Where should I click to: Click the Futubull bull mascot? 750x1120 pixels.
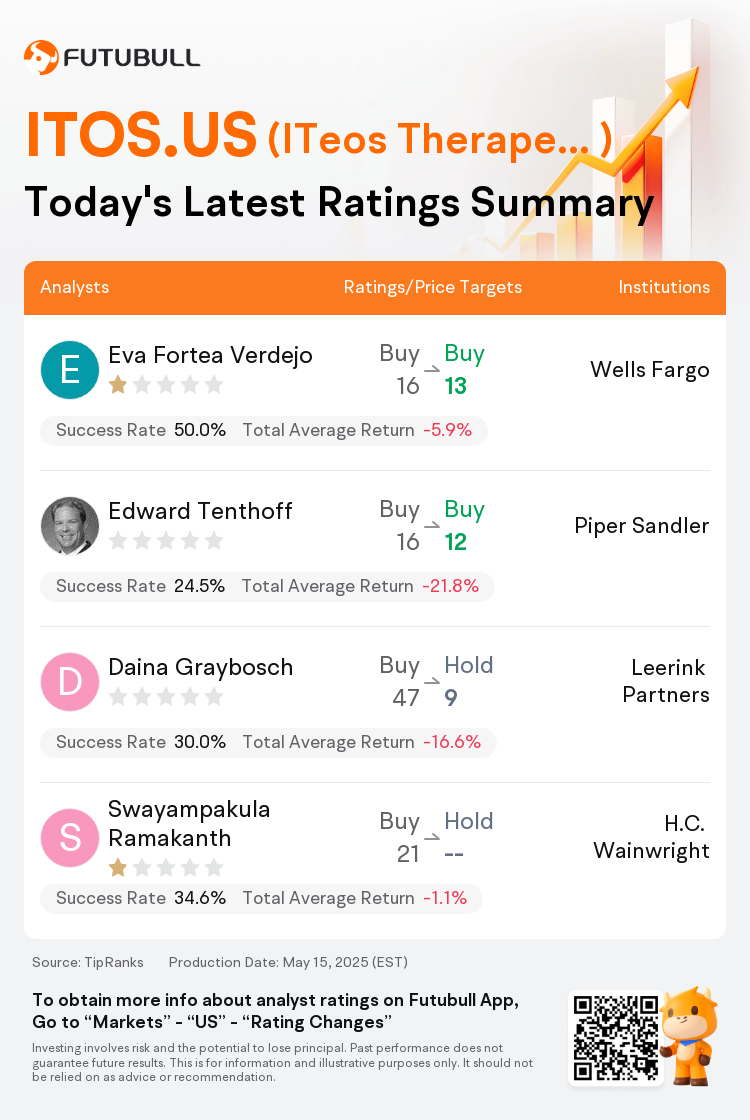pyautogui.click(x=689, y=1036)
